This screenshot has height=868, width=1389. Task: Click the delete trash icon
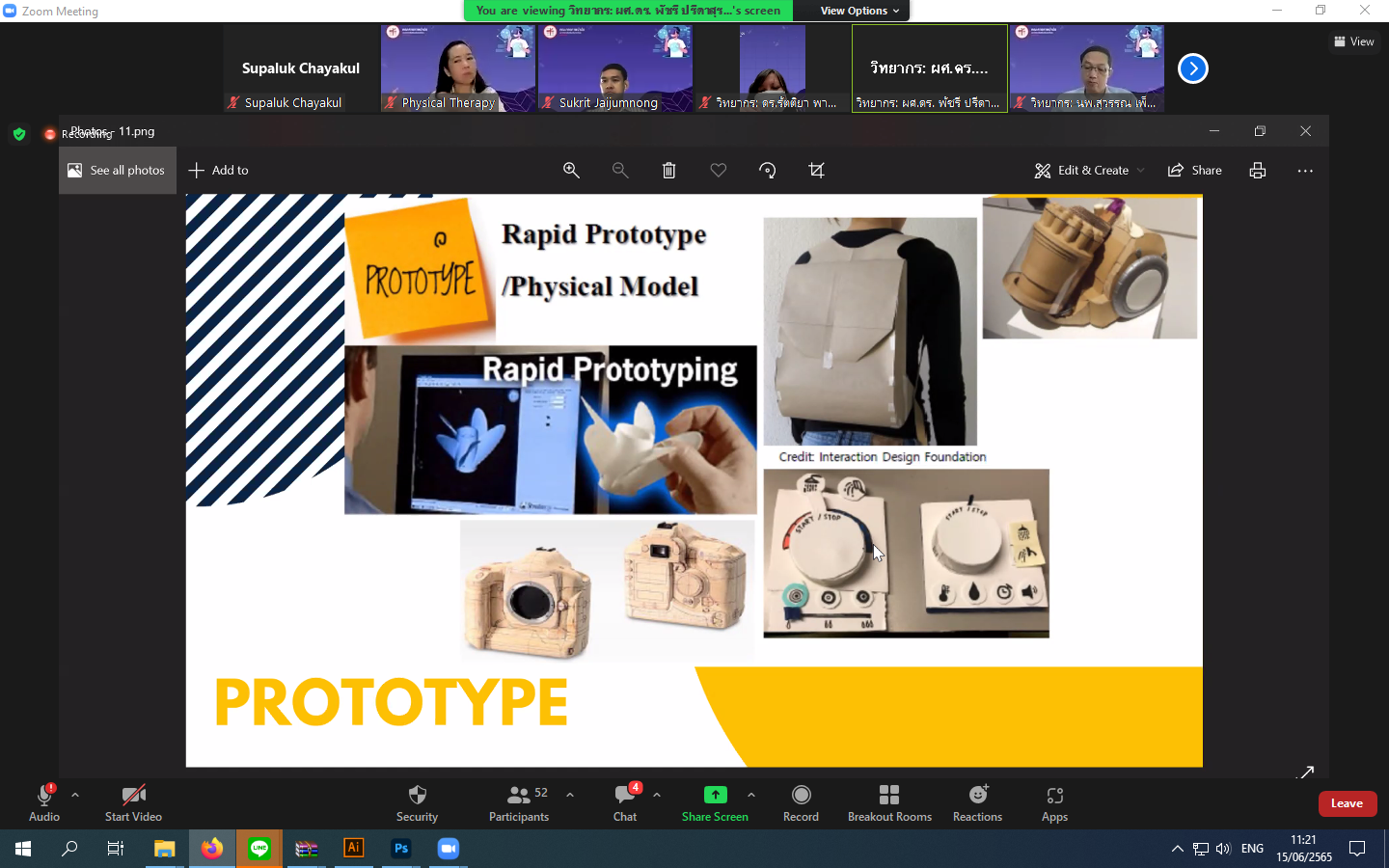point(668,171)
